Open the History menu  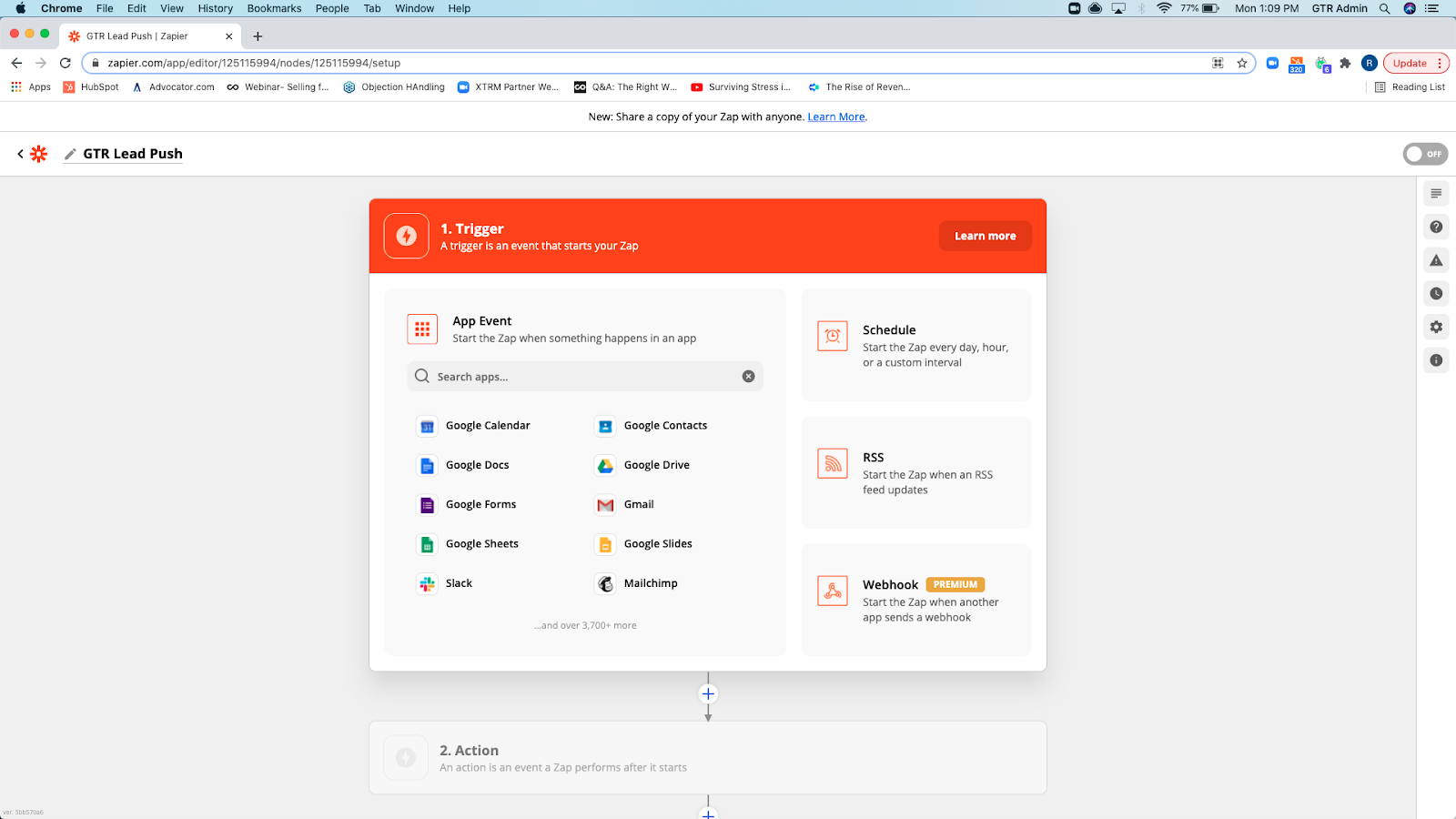pyautogui.click(x=216, y=8)
